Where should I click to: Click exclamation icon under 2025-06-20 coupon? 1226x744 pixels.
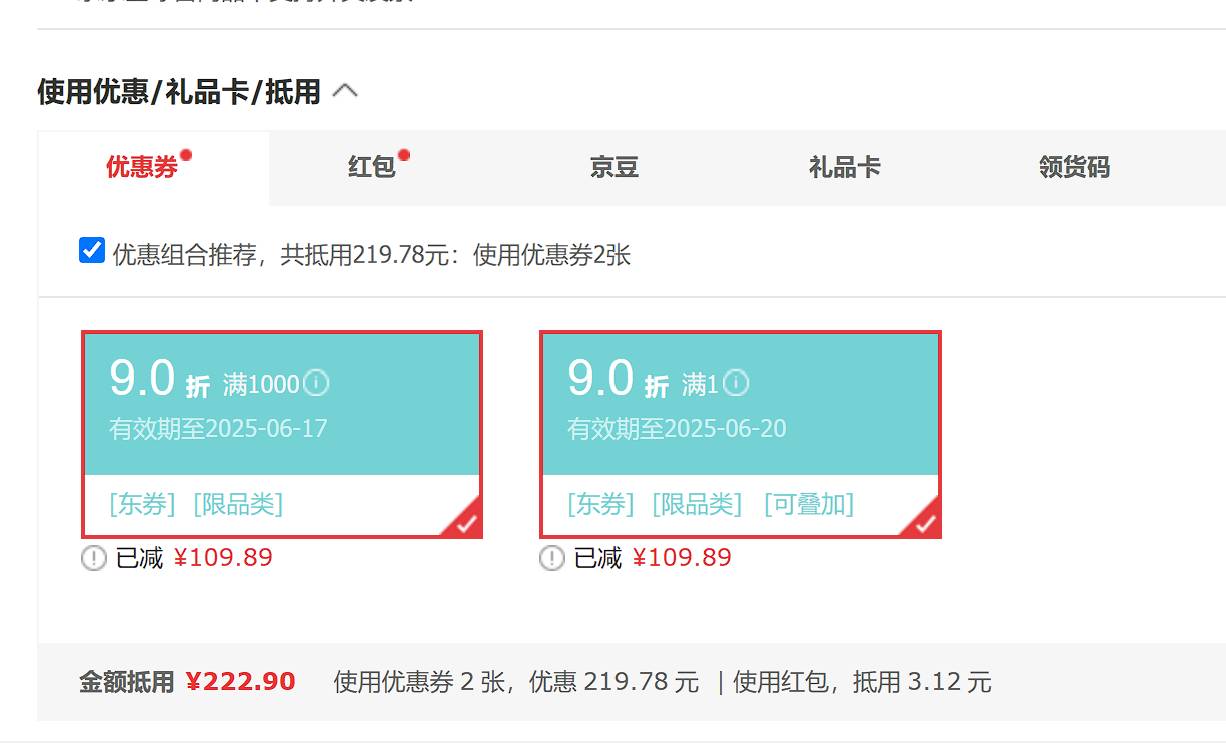coord(552,558)
